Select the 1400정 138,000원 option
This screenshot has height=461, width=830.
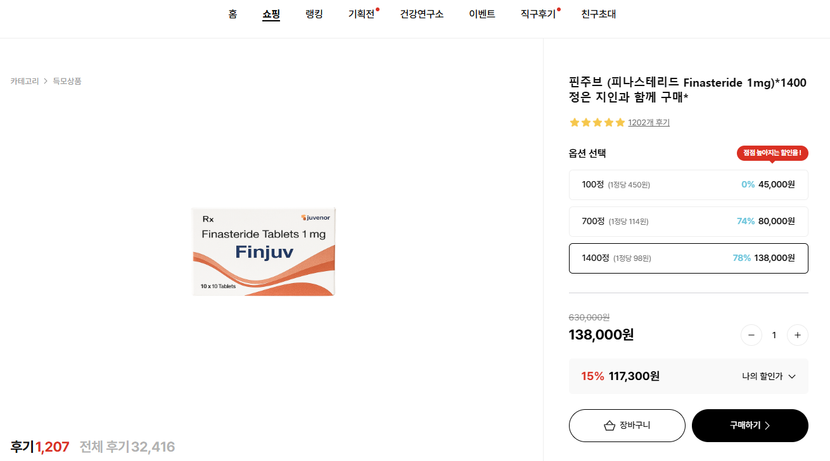[688, 258]
